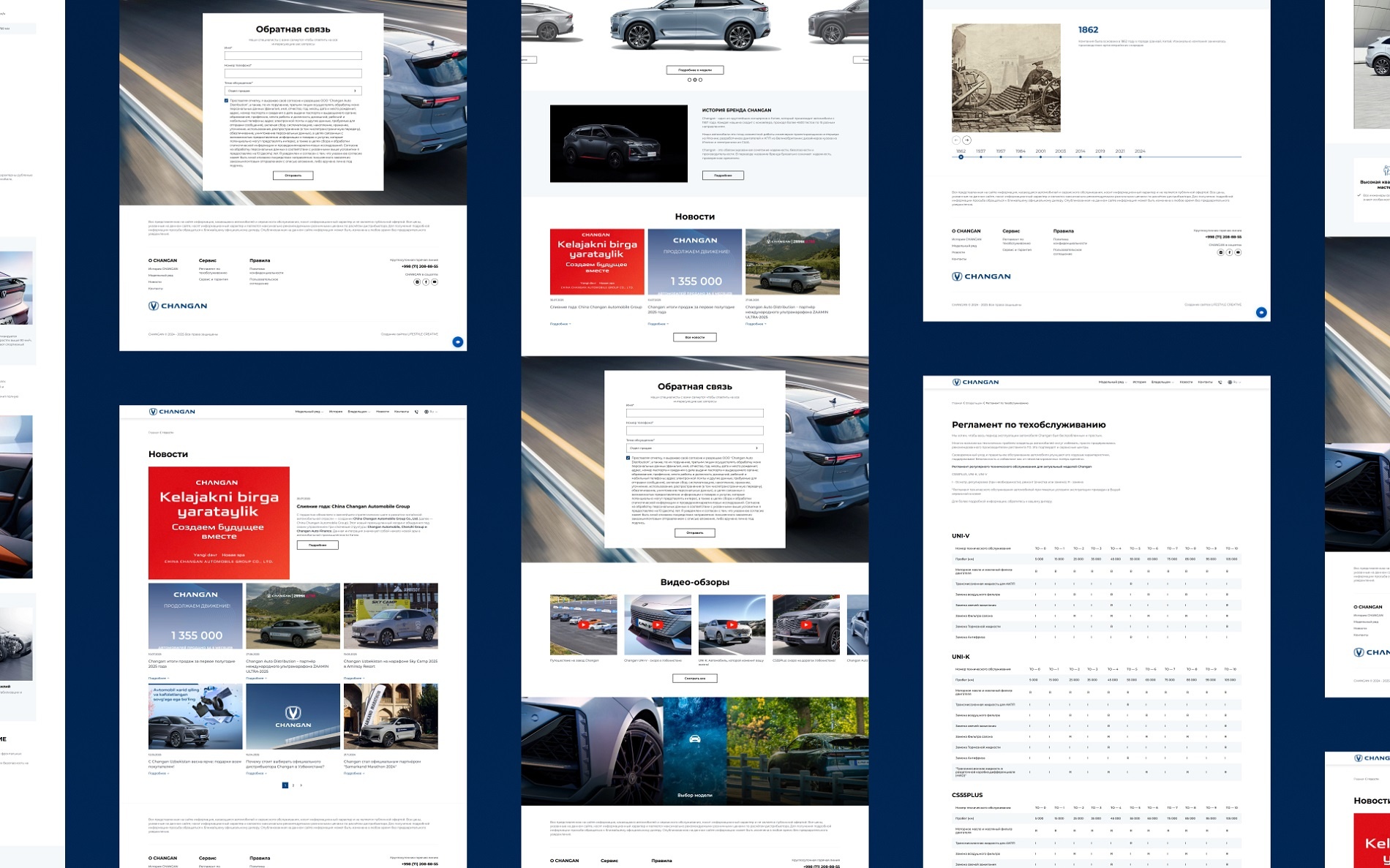Click the phone icon in the maintenance page header
1390x868 pixels.
1220,382
